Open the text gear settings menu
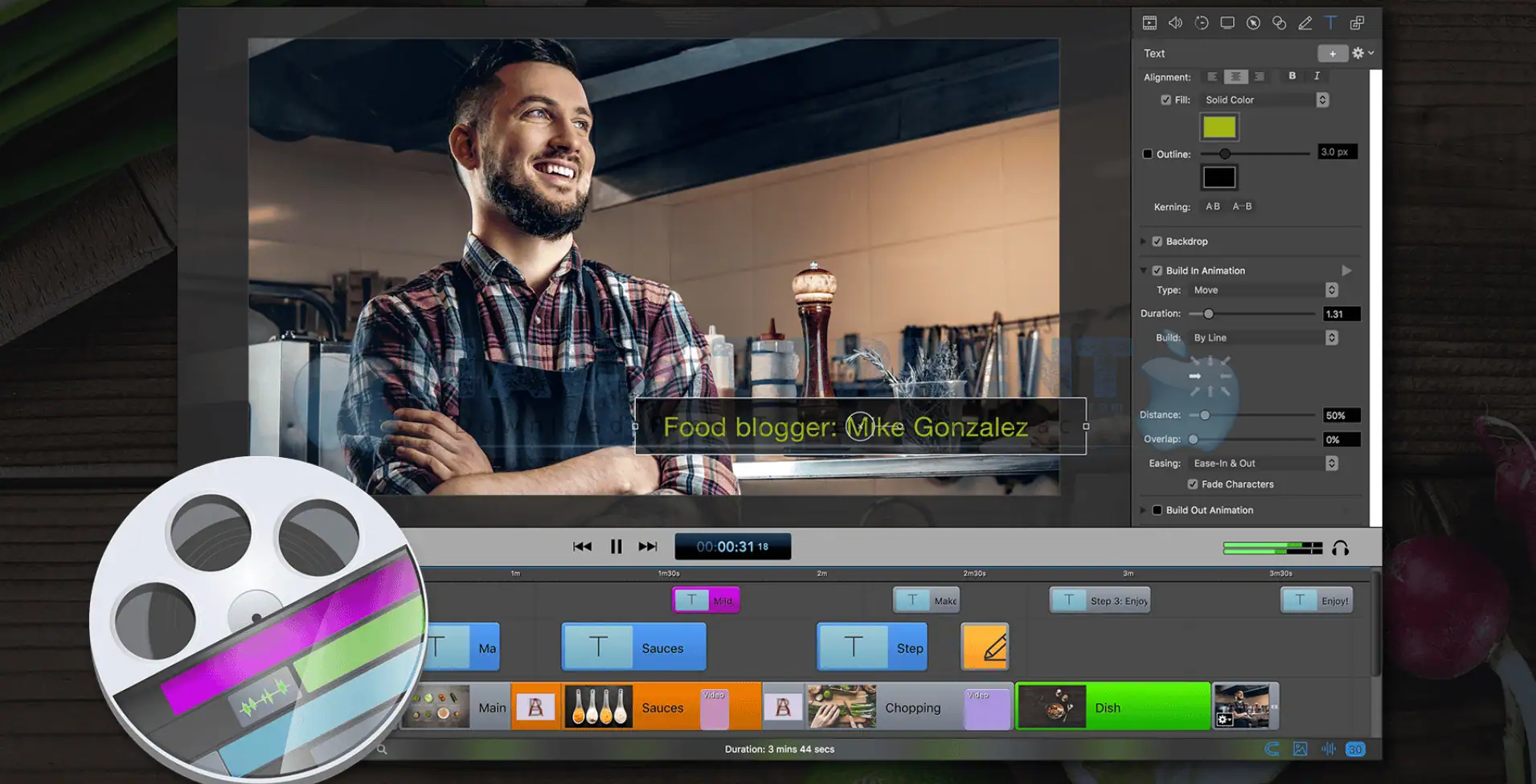 1362,53
